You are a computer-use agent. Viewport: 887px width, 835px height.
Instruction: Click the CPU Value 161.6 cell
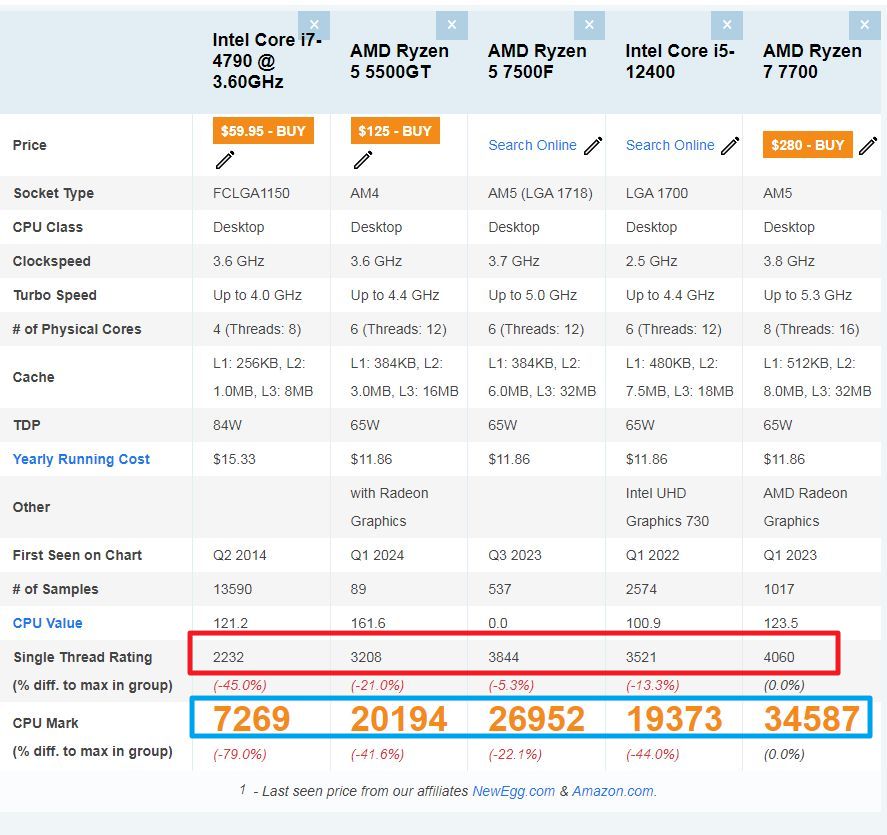[368, 623]
